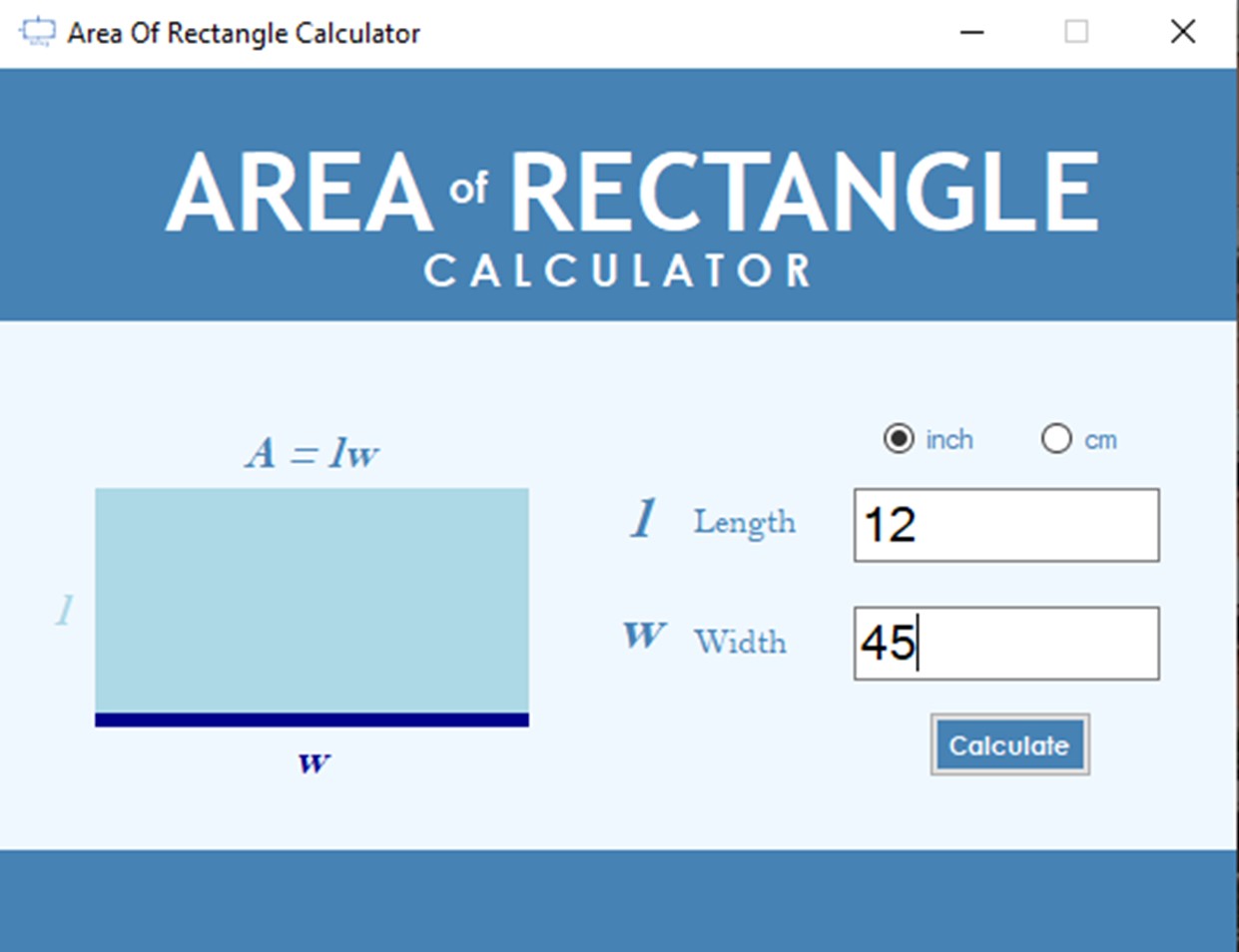1239x952 pixels.
Task: Click the A = lw formula
Action: click(312, 454)
